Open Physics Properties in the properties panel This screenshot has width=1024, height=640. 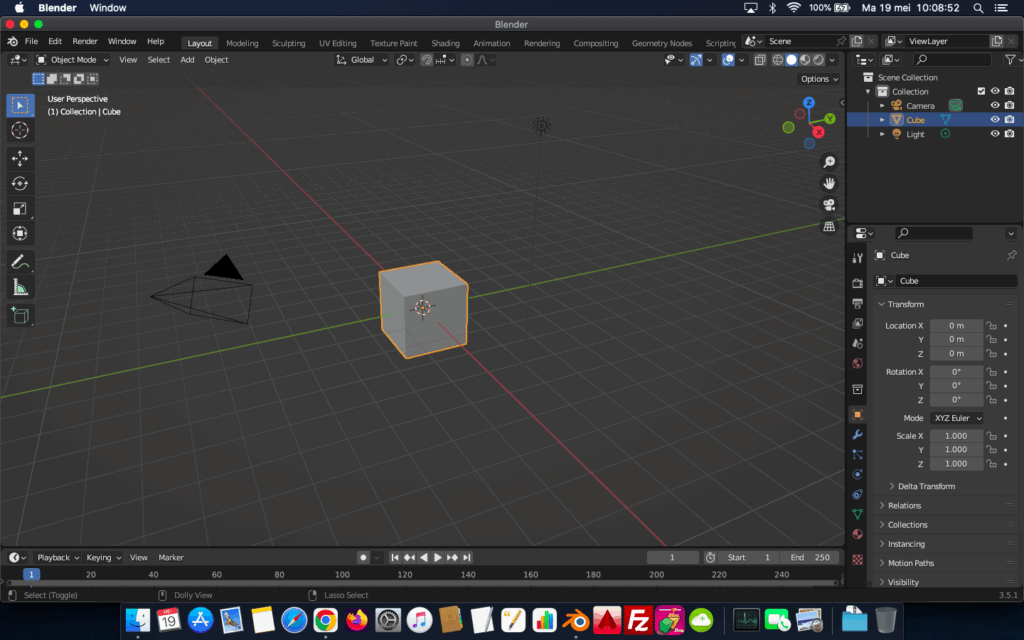857,475
